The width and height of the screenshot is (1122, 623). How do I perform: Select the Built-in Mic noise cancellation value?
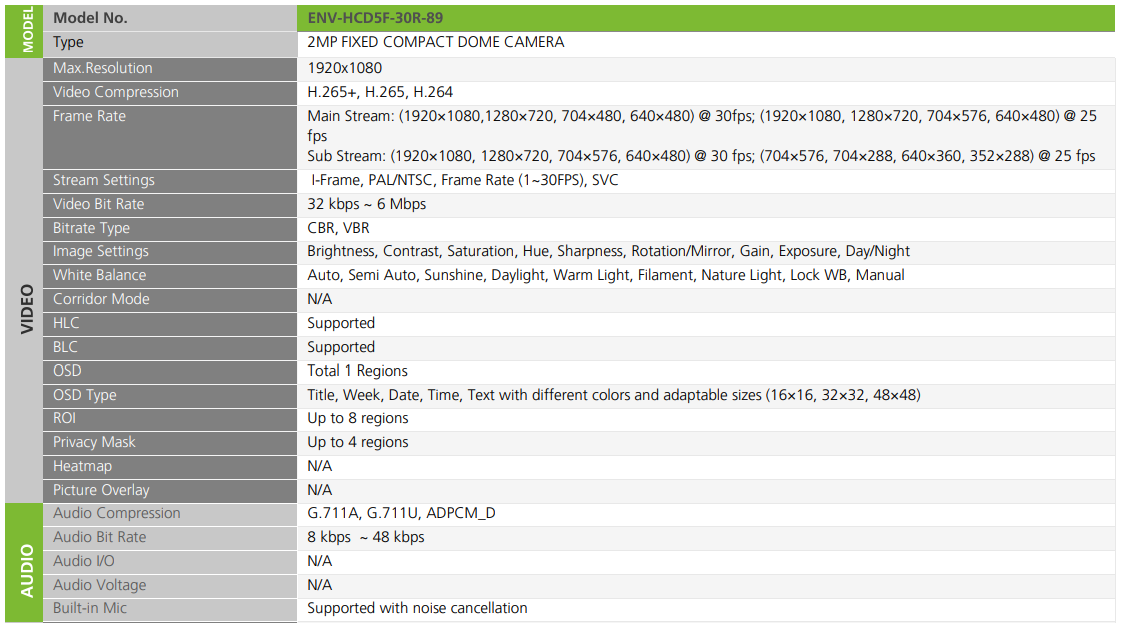(x=417, y=608)
